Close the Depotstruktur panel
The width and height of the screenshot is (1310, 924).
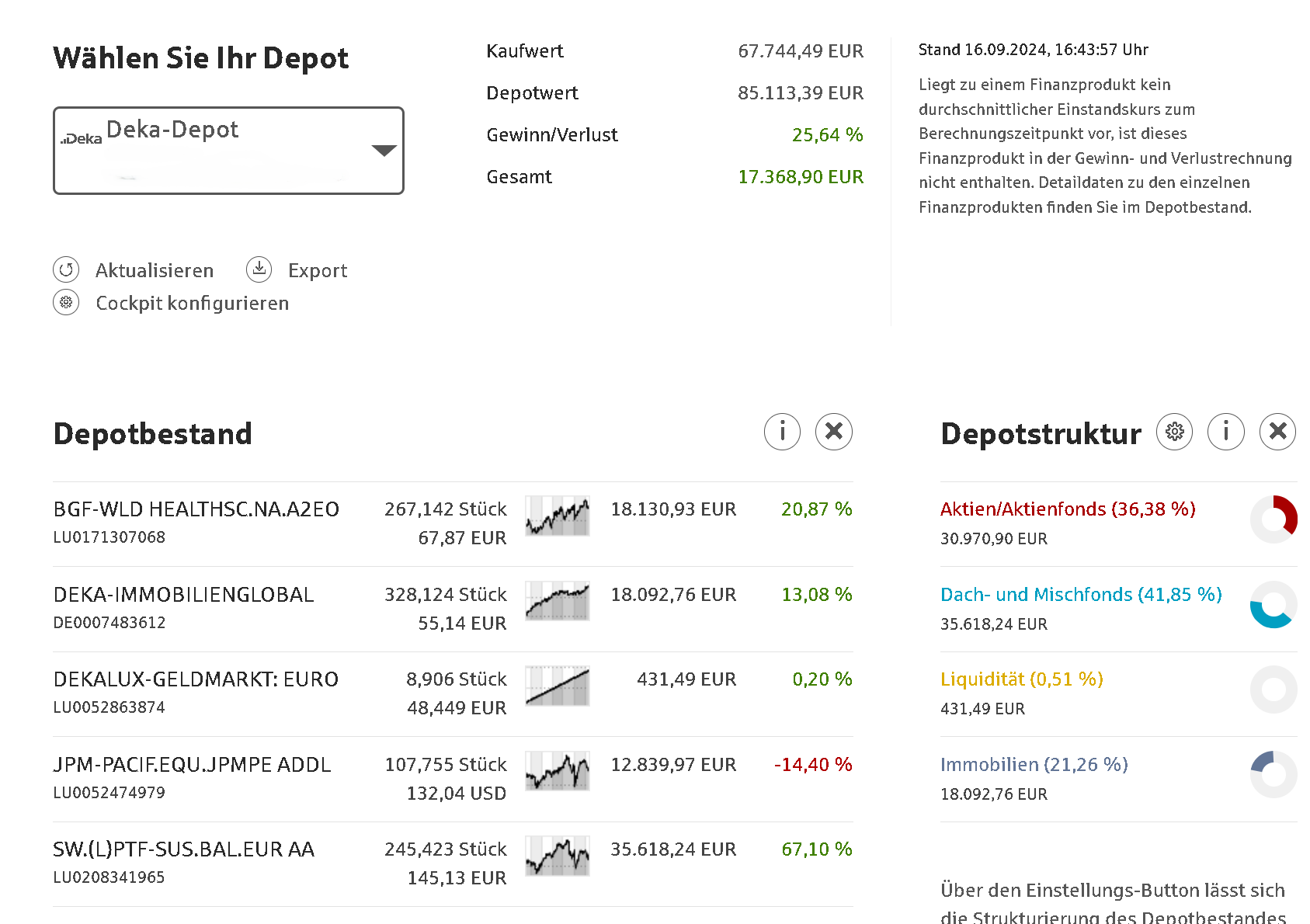[x=1277, y=432]
